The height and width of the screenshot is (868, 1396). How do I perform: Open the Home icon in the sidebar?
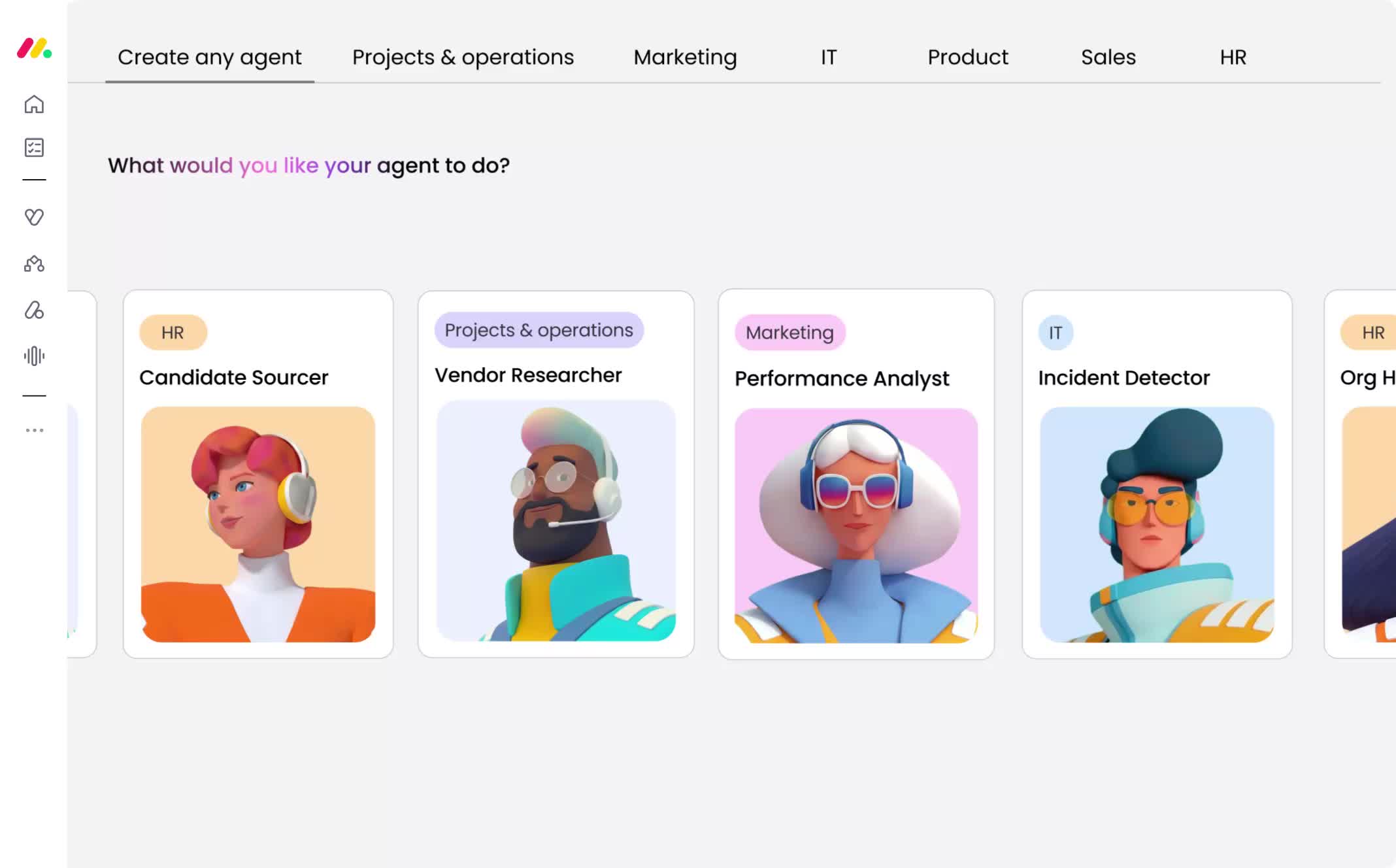[34, 104]
